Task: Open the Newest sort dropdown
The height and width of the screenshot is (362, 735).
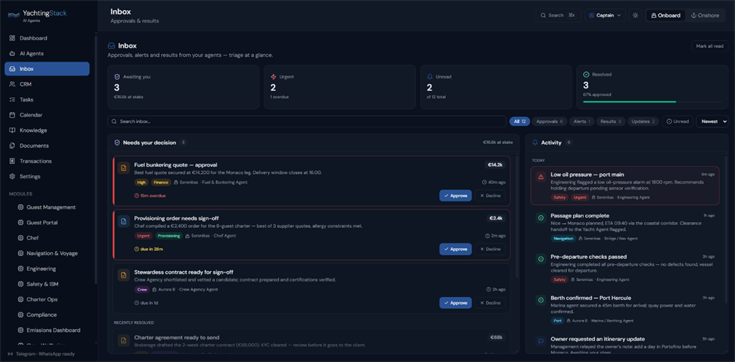Action: (712, 121)
